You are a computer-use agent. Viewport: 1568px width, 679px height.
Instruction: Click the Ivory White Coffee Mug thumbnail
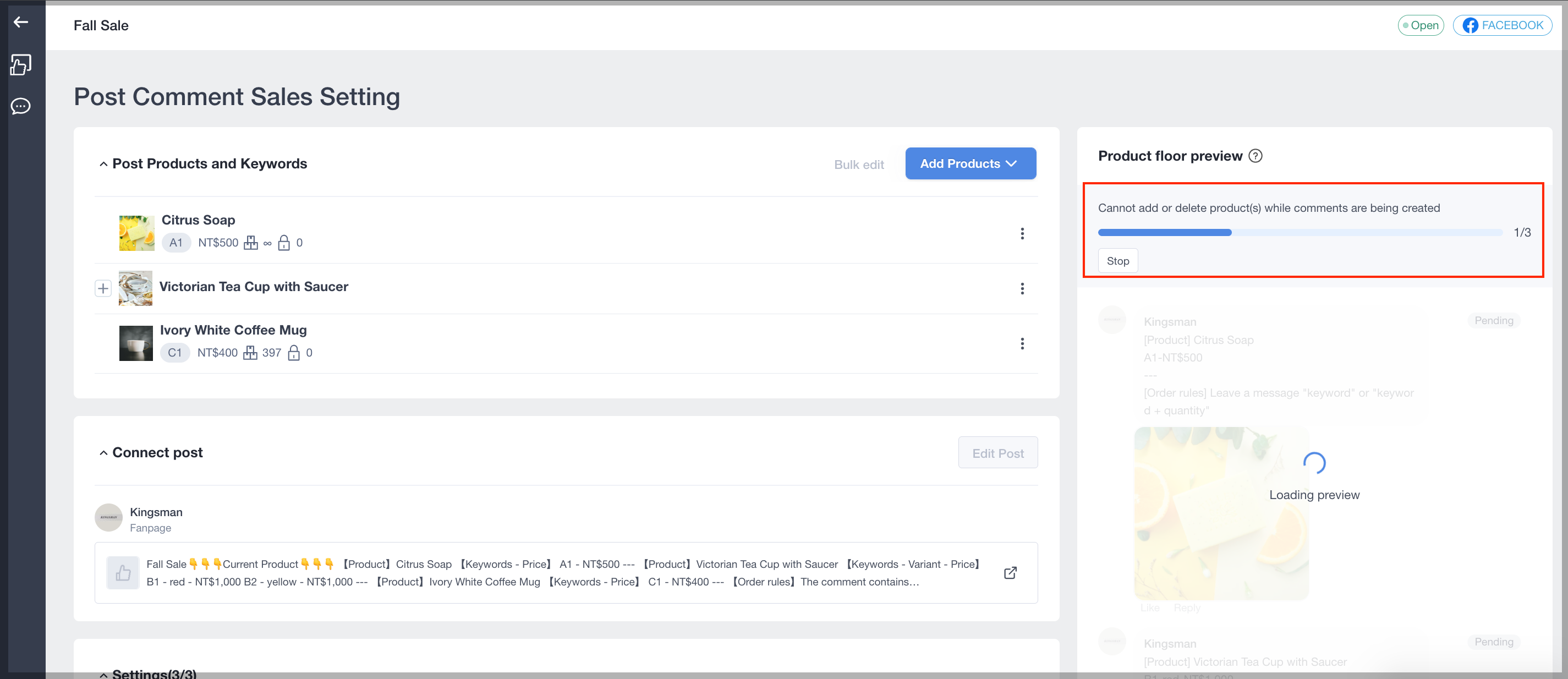tap(136, 343)
